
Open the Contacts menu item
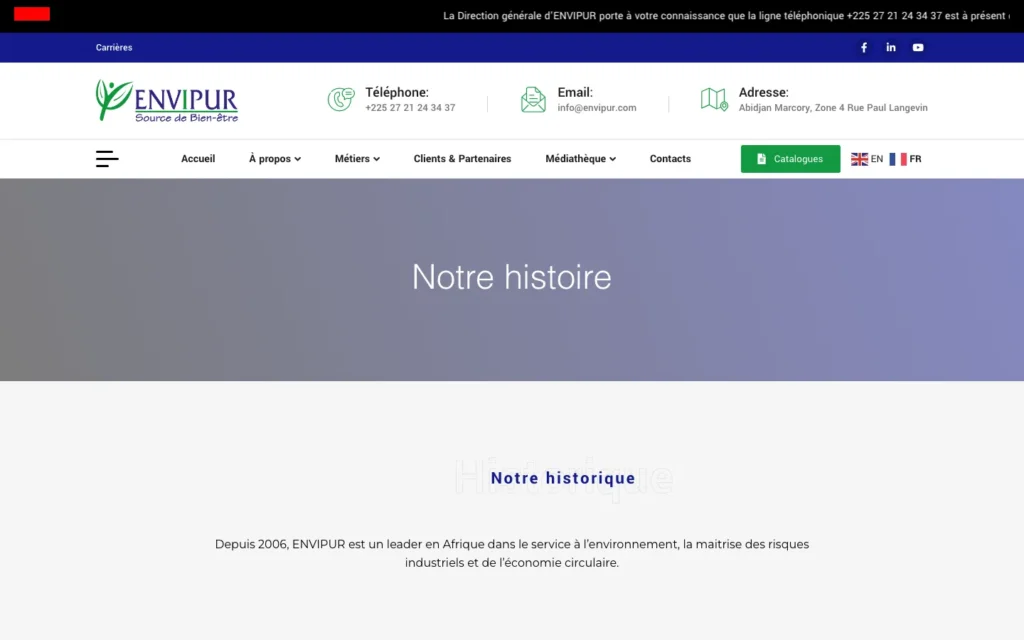(x=670, y=159)
